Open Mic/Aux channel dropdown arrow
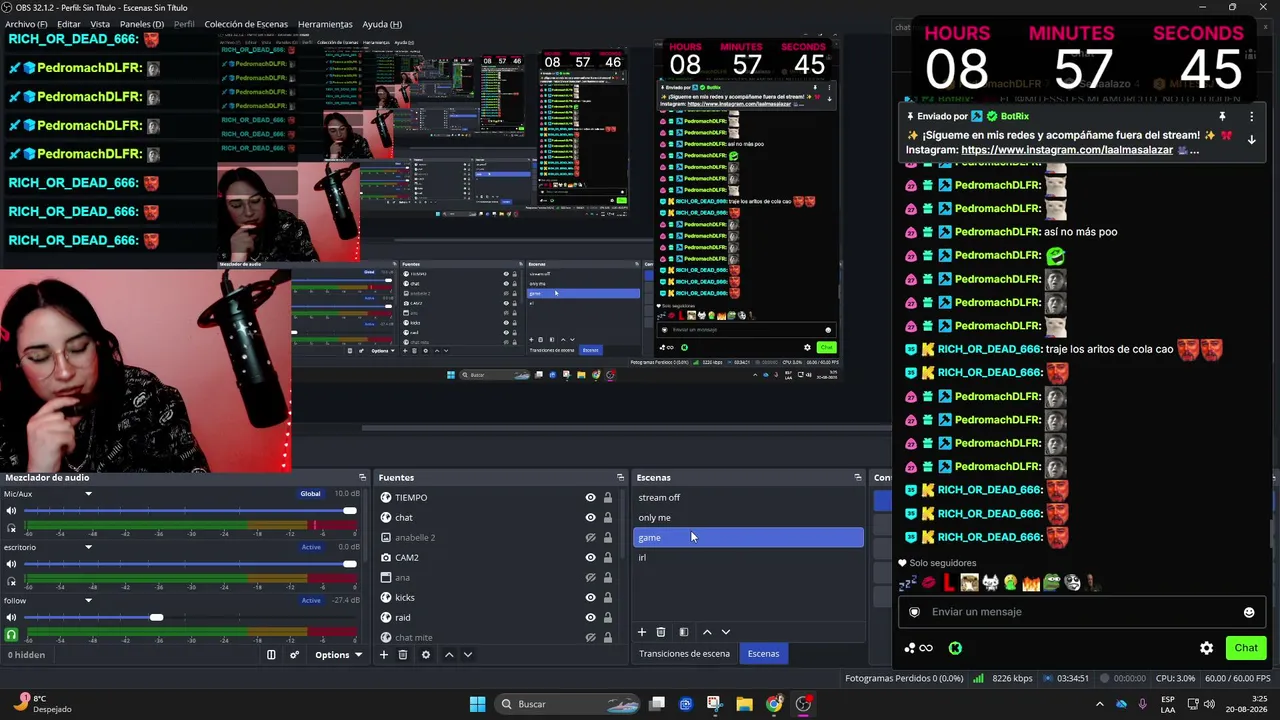1280x720 pixels. tap(88, 494)
